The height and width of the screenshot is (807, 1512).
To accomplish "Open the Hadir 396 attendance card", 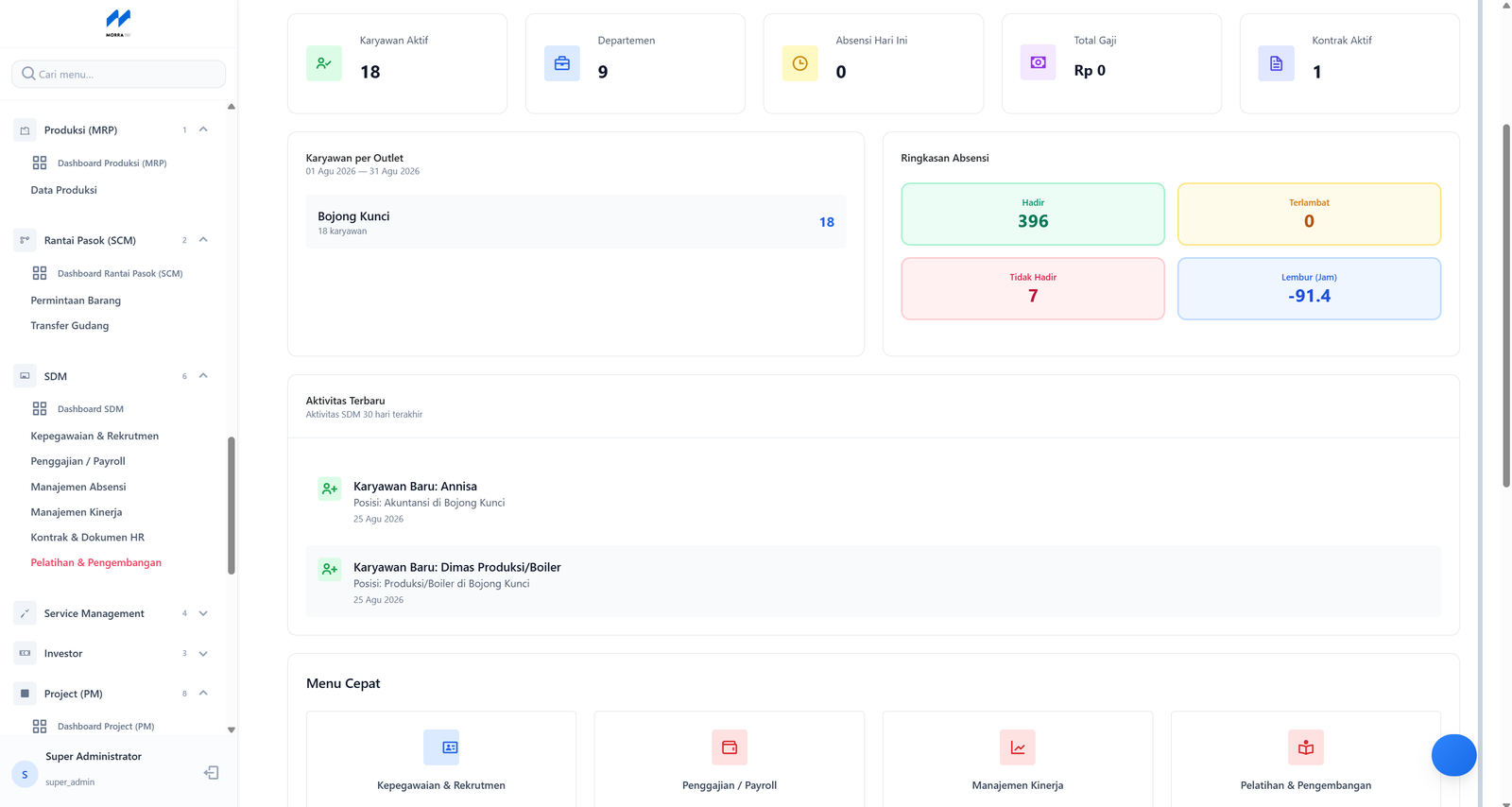I will (1033, 214).
